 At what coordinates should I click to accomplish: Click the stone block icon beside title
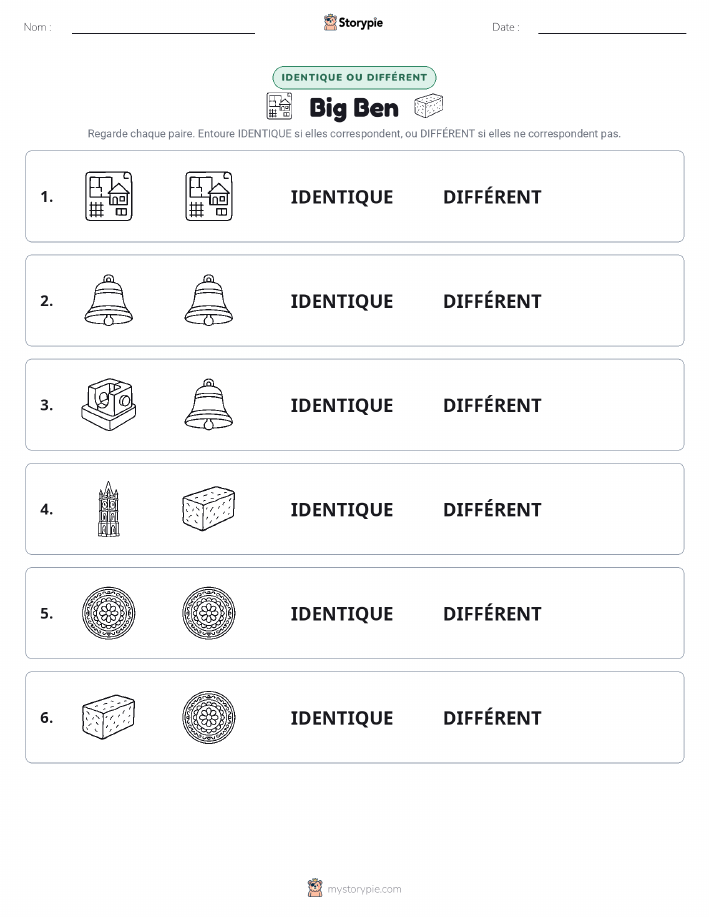pyautogui.click(x=428, y=106)
